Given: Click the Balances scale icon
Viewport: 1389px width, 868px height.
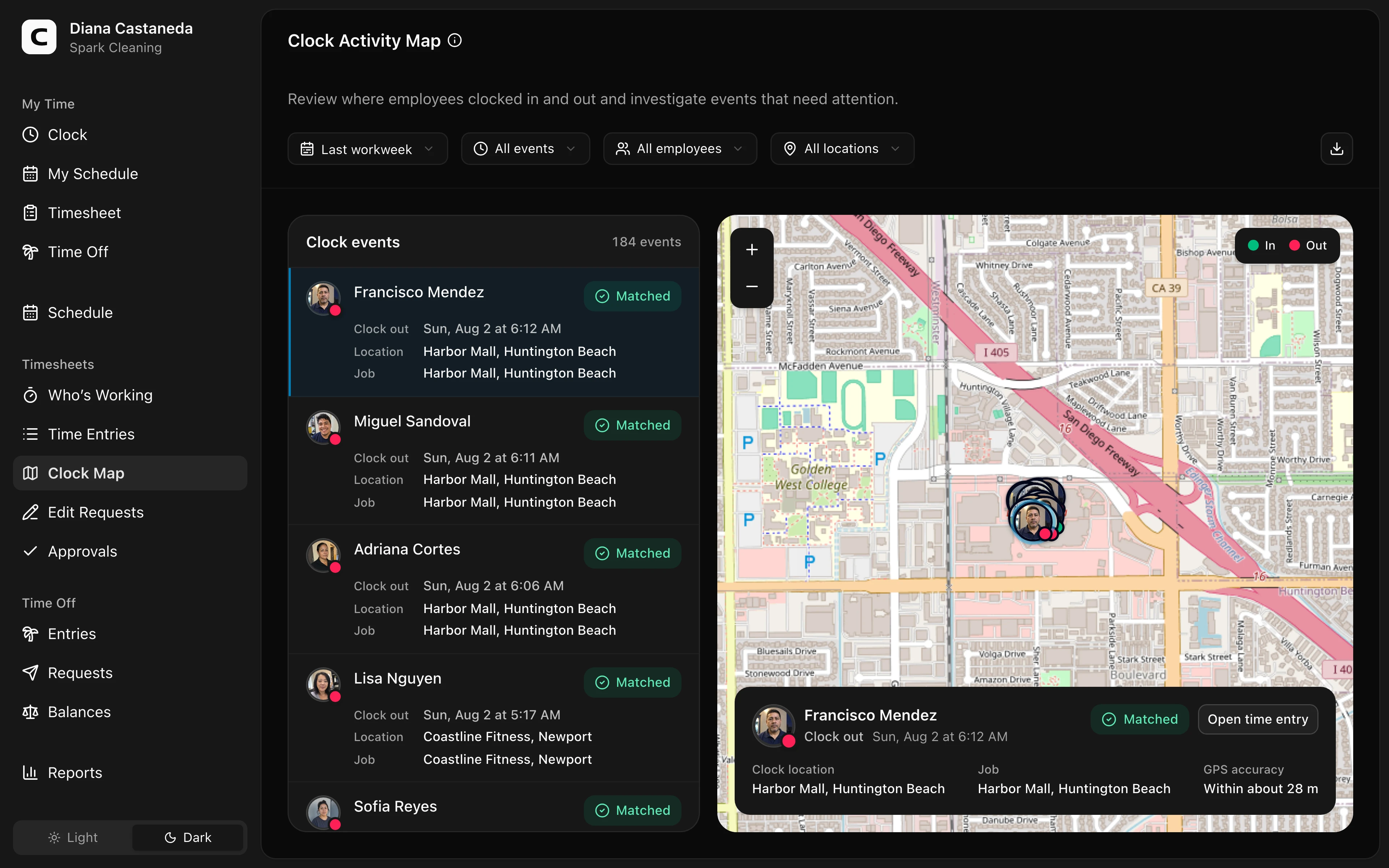Looking at the screenshot, I should (30, 712).
